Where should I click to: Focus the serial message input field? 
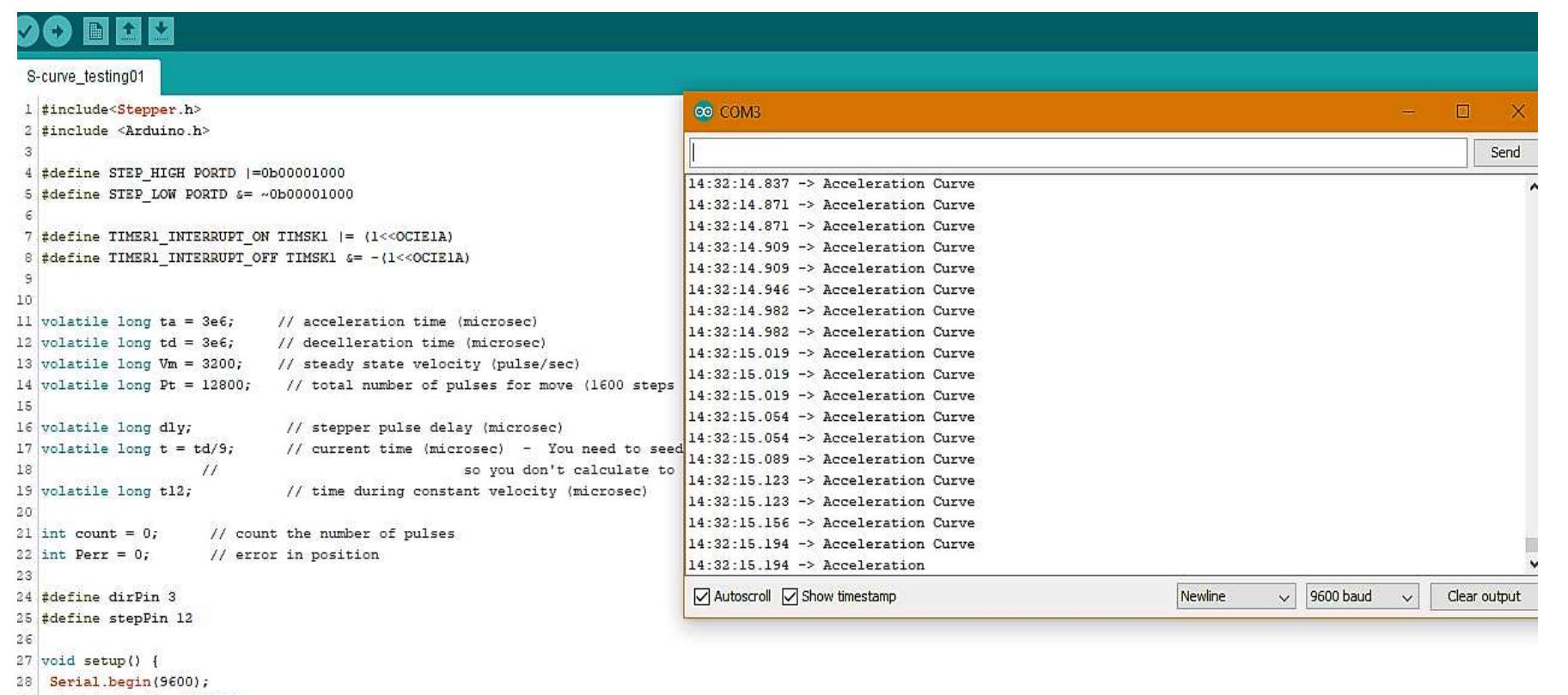click(1078, 153)
